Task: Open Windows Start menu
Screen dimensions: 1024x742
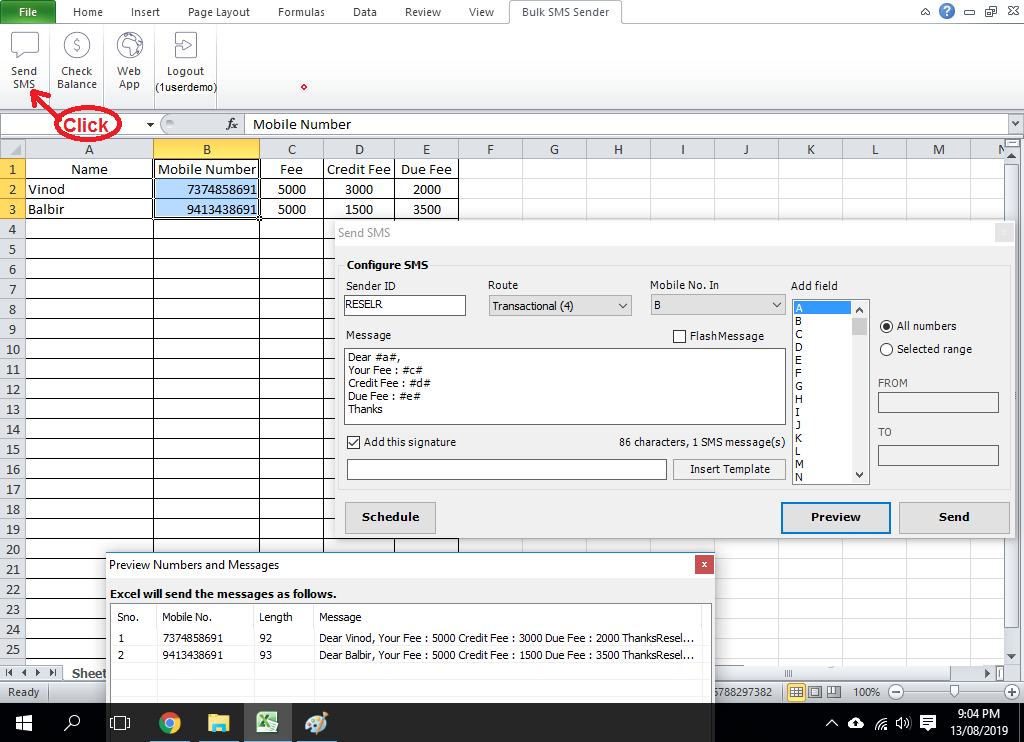Action: (24, 723)
